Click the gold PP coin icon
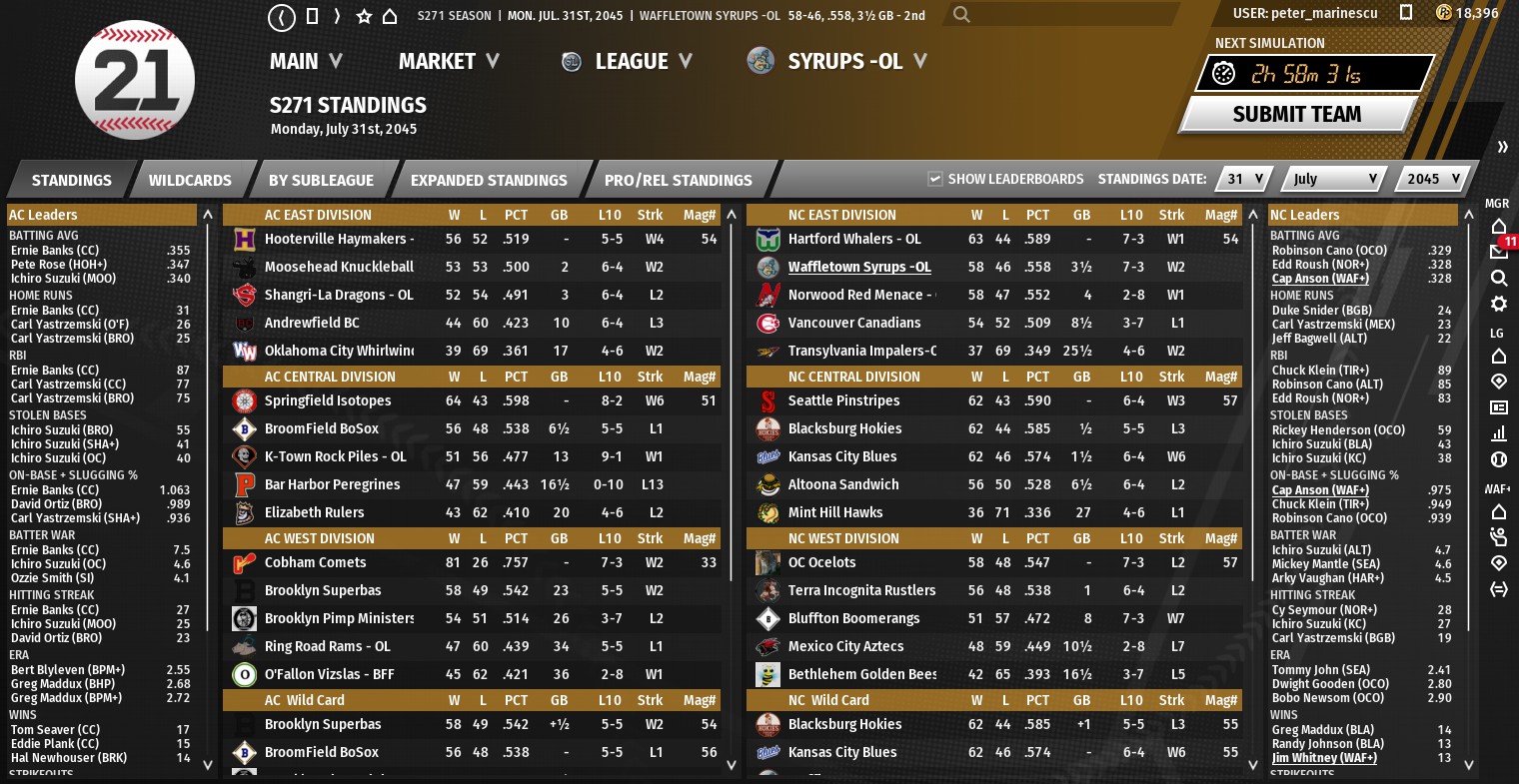The image size is (1519, 784). (x=1443, y=13)
